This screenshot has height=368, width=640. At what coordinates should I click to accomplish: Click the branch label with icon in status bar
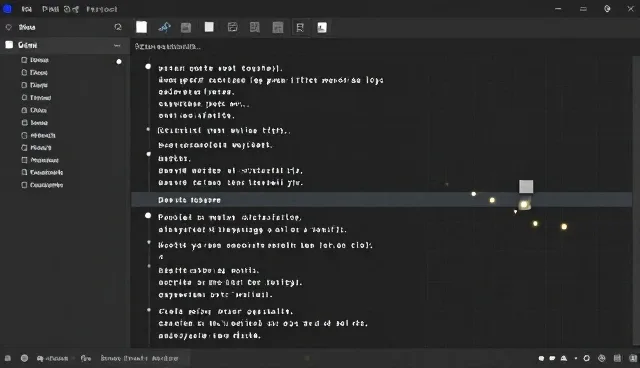click(52, 359)
